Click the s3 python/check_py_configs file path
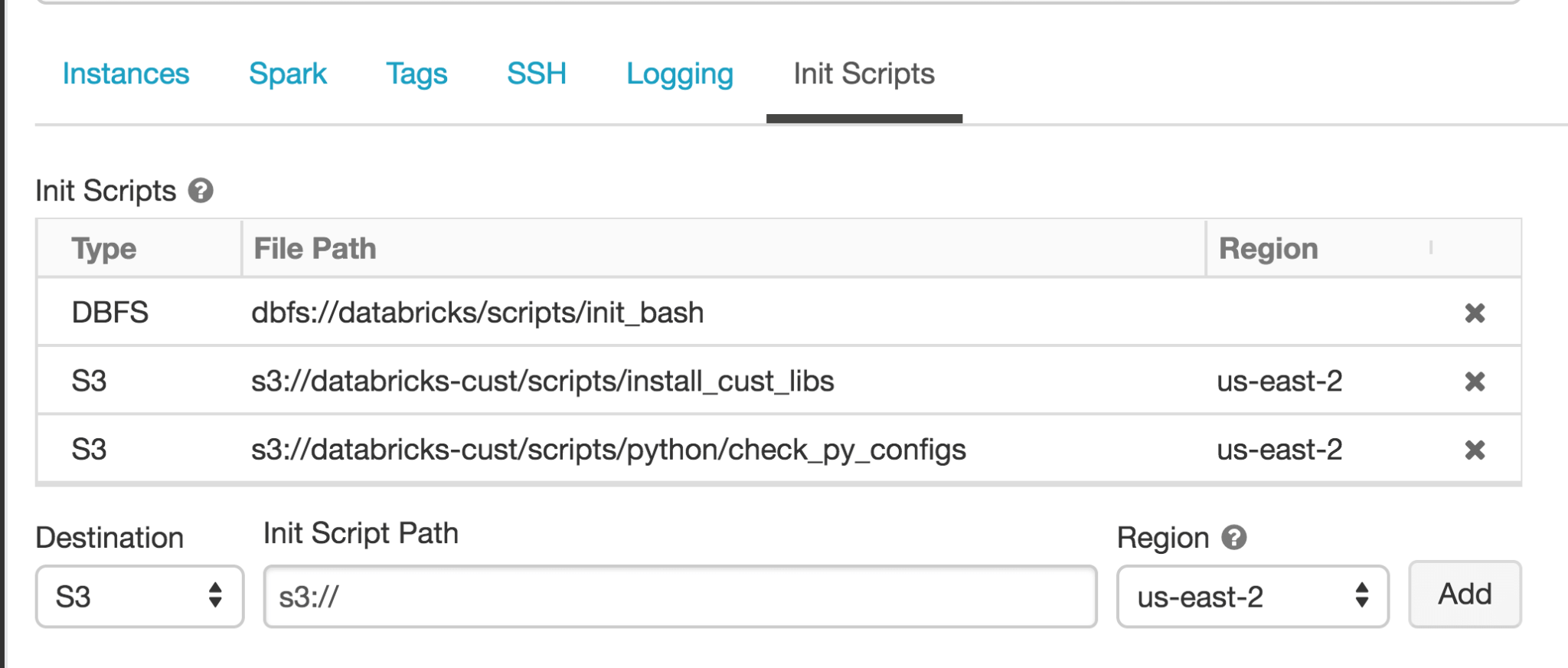Screen dimensions: 1568x668 point(609,450)
